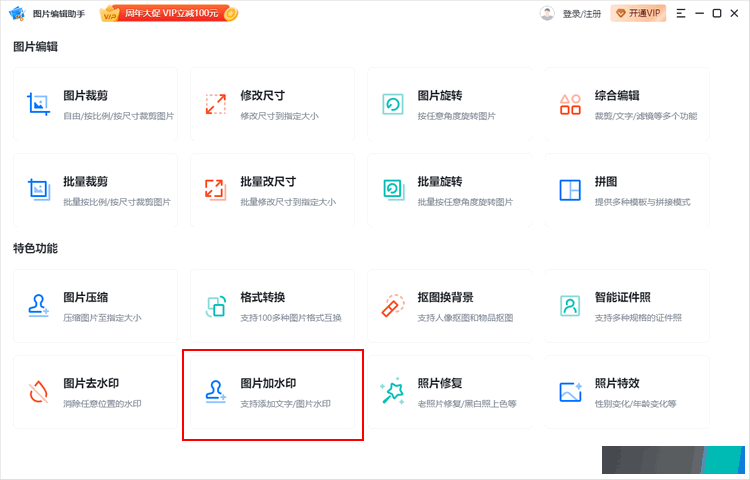Open the 综合编辑 shapes icon
Screen dimensions: 750x480
click(x=570, y=104)
